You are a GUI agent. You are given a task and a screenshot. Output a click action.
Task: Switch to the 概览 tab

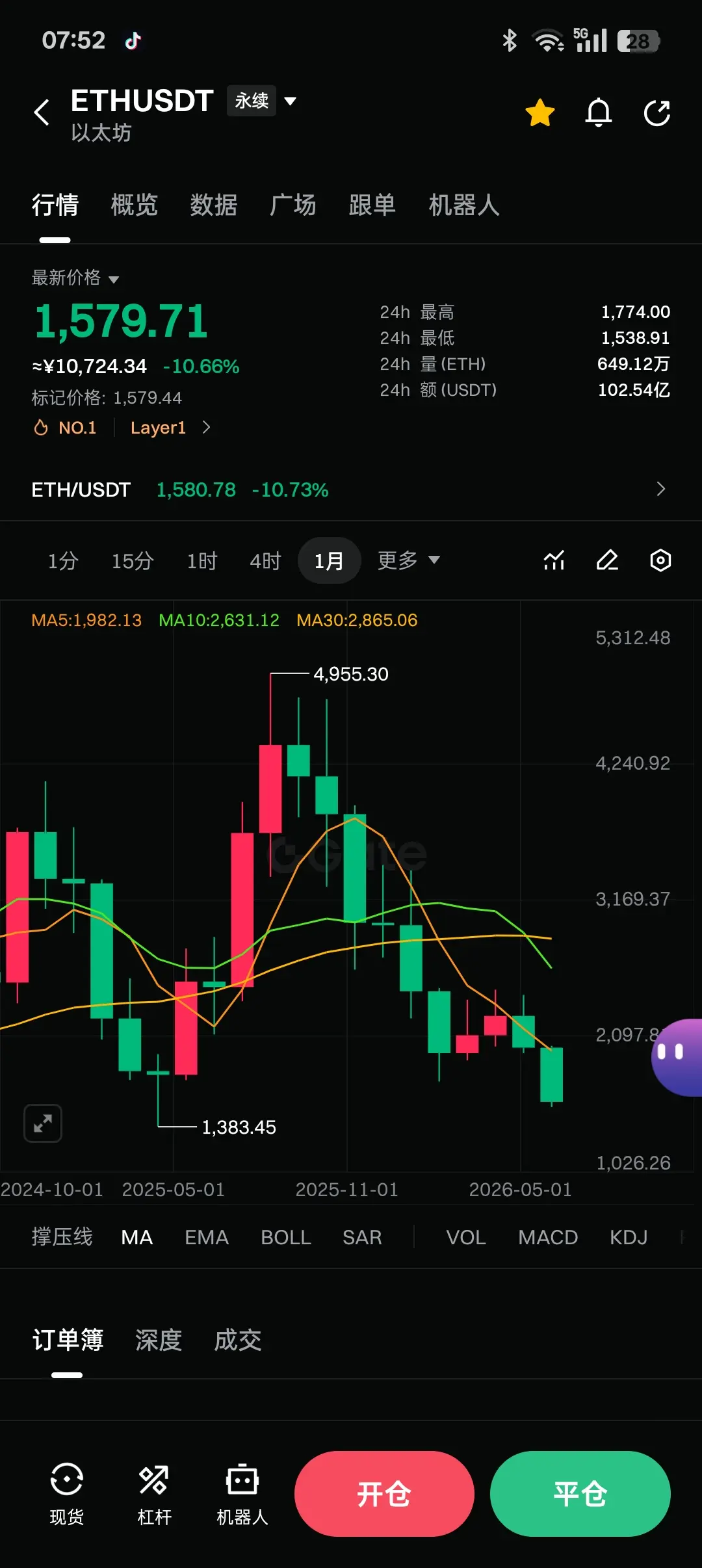(x=135, y=205)
